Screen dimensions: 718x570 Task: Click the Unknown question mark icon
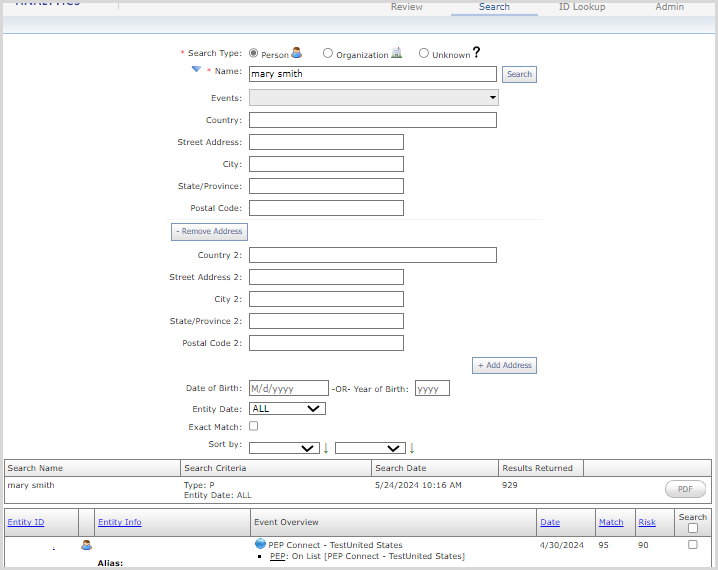point(476,52)
